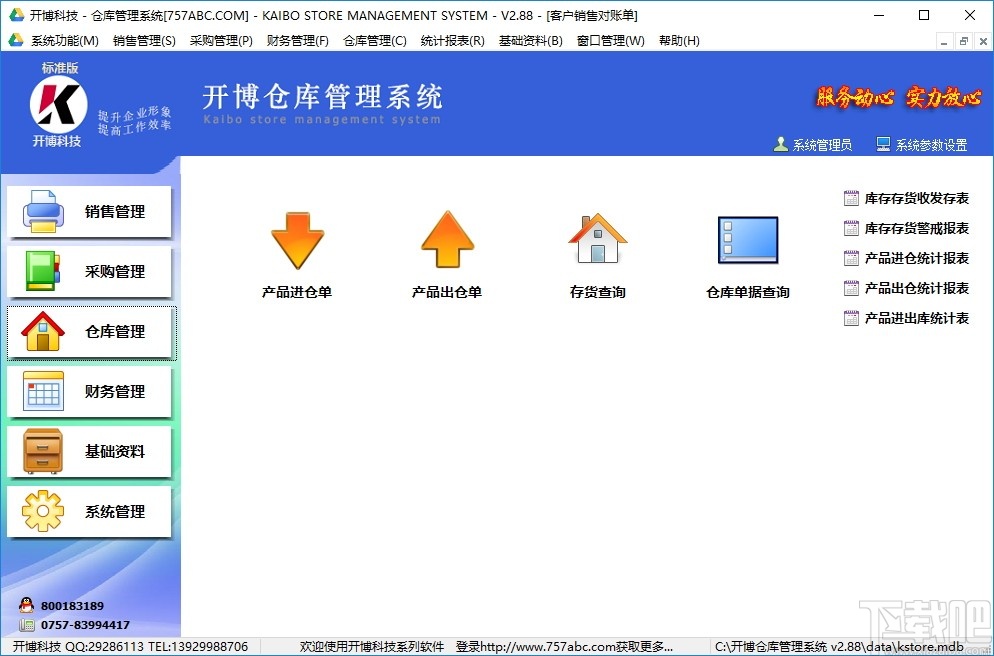Open 系统参数设置 system parameter settings
This screenshot has width=994, height=656.
click(926, 143)
